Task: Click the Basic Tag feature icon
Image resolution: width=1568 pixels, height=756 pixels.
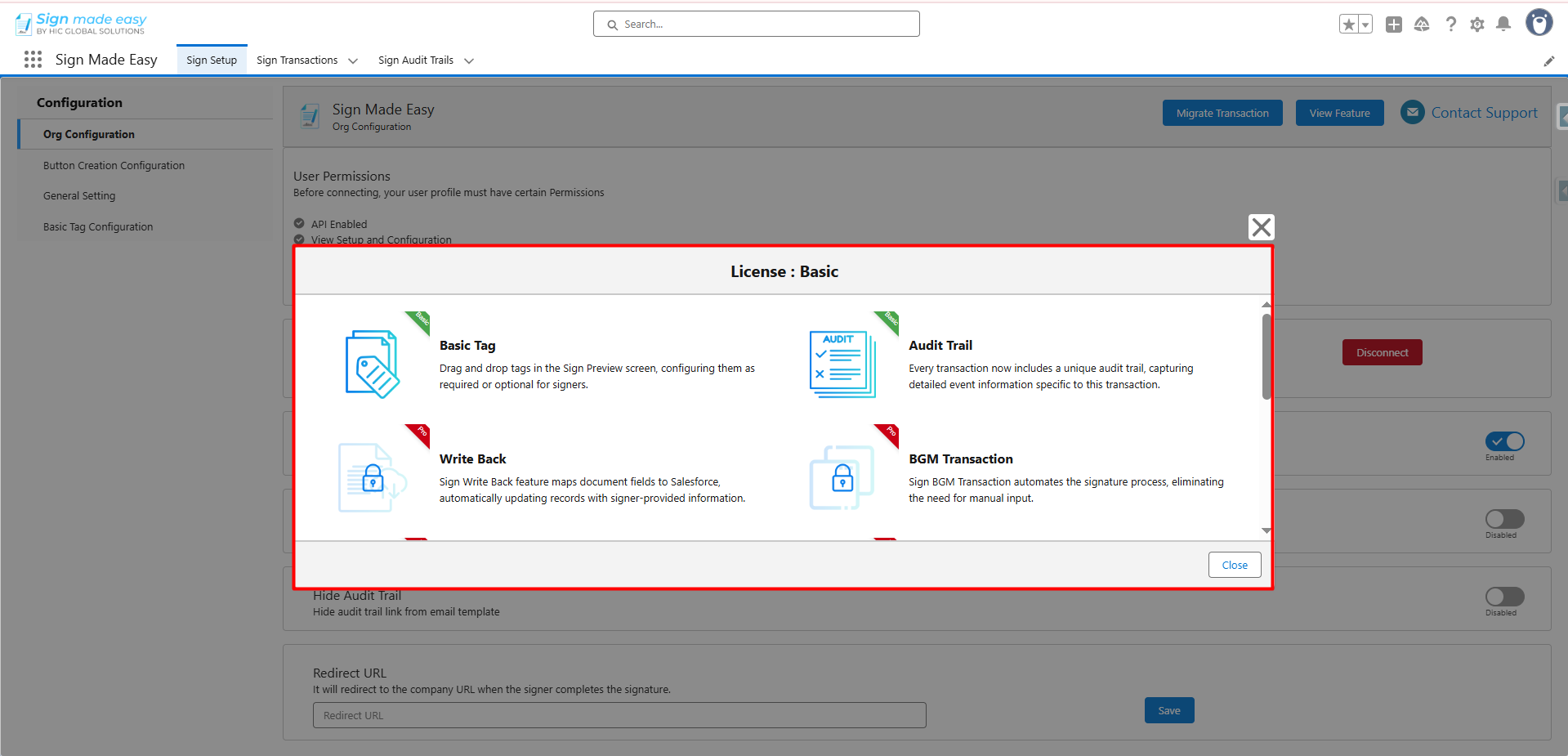Action: [373, 364]
